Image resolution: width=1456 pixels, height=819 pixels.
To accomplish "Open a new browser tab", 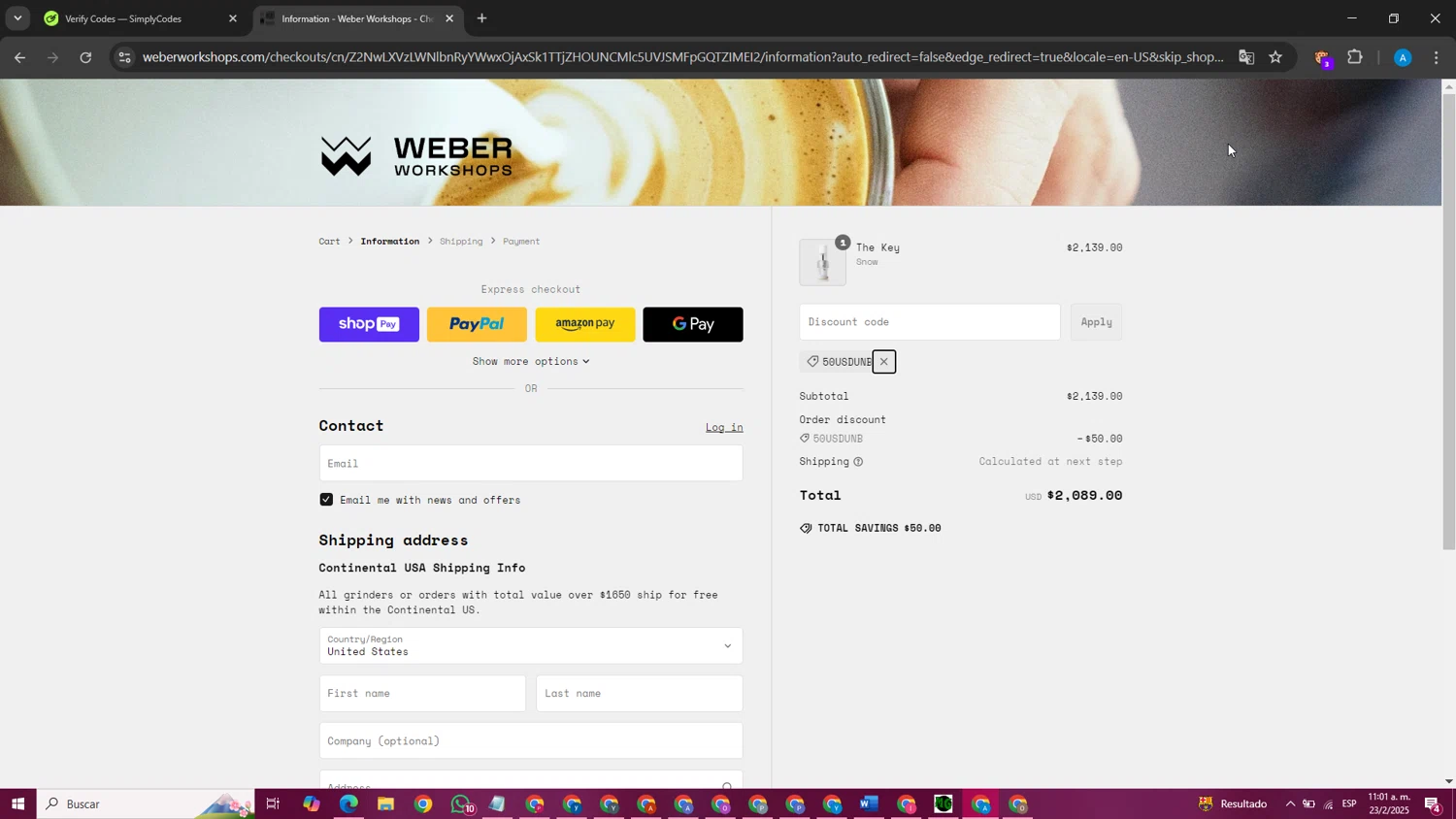I will point(481,18).
